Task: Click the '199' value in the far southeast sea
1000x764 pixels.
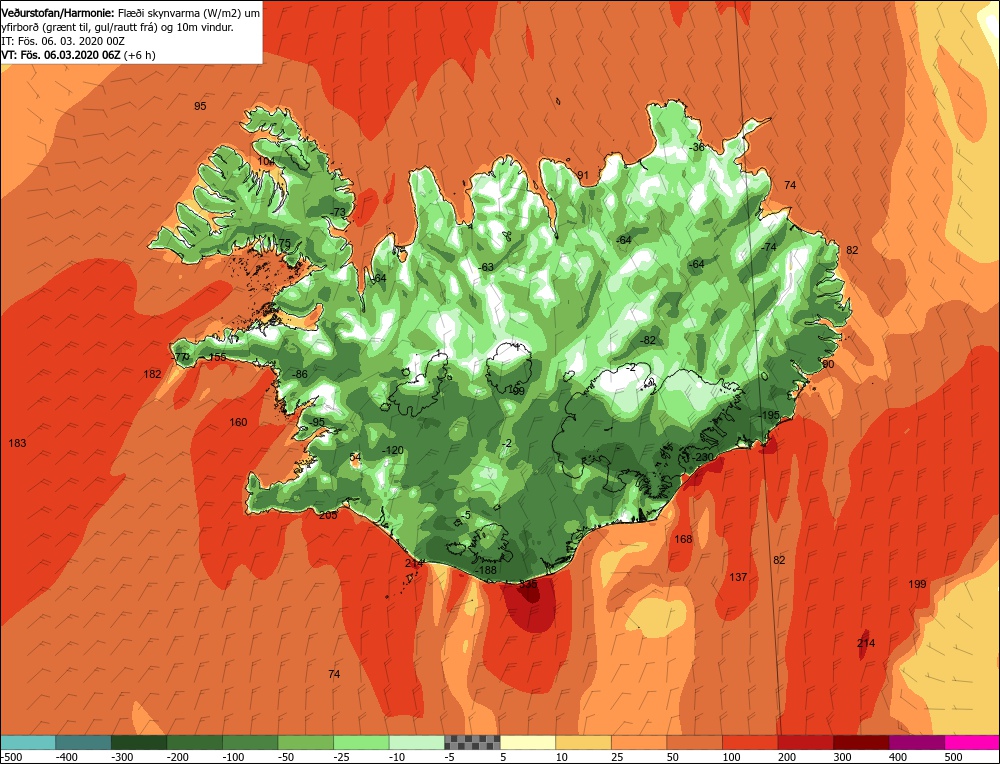Action: [x=917, y=584]
